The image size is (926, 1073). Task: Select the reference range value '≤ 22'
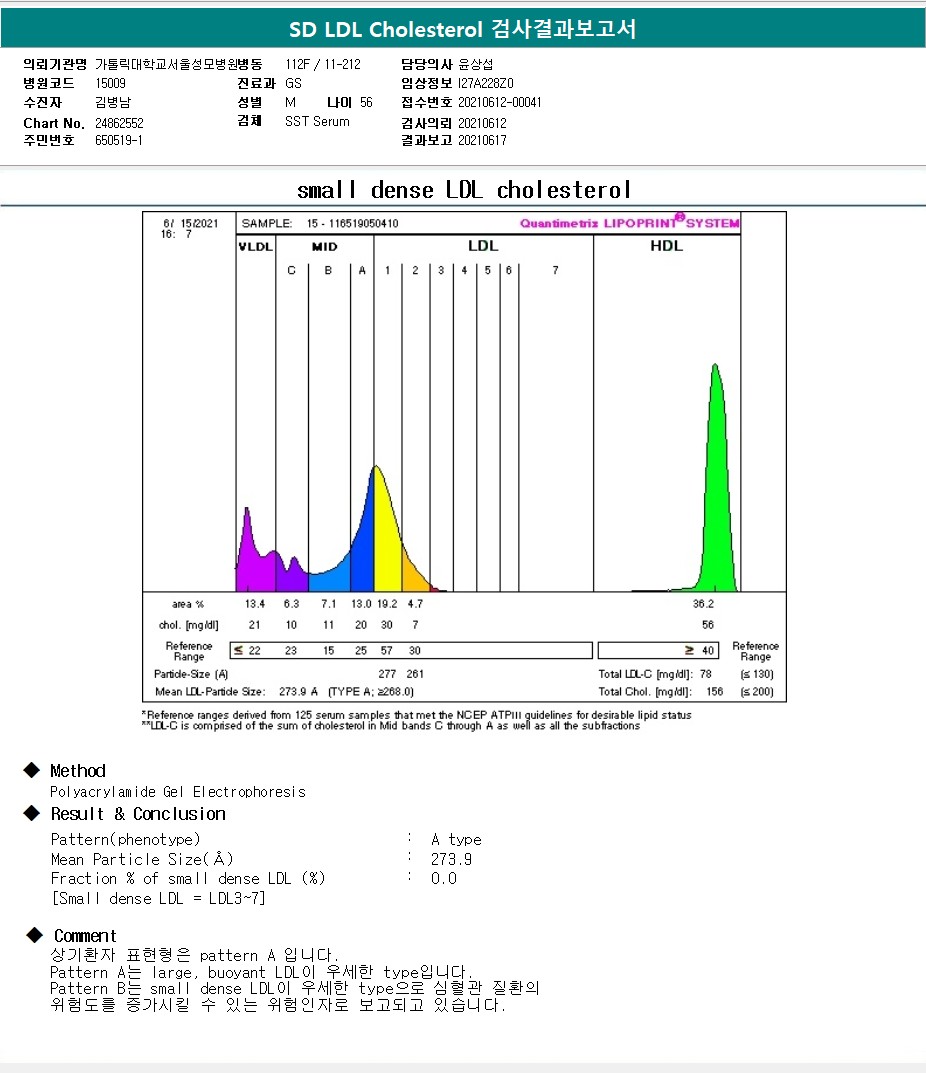[247, 650]
